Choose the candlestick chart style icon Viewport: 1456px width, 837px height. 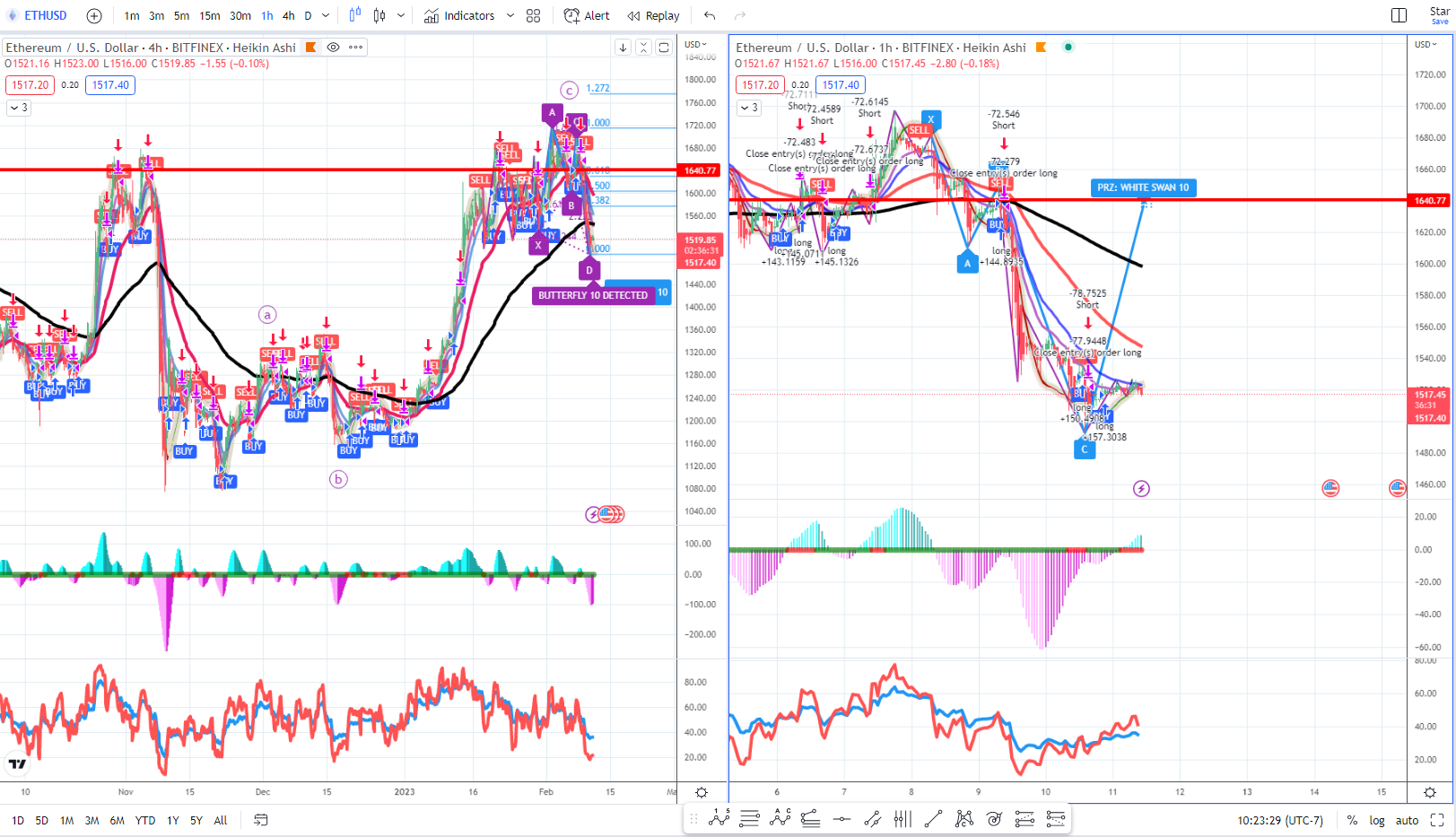tap(379, 15)
